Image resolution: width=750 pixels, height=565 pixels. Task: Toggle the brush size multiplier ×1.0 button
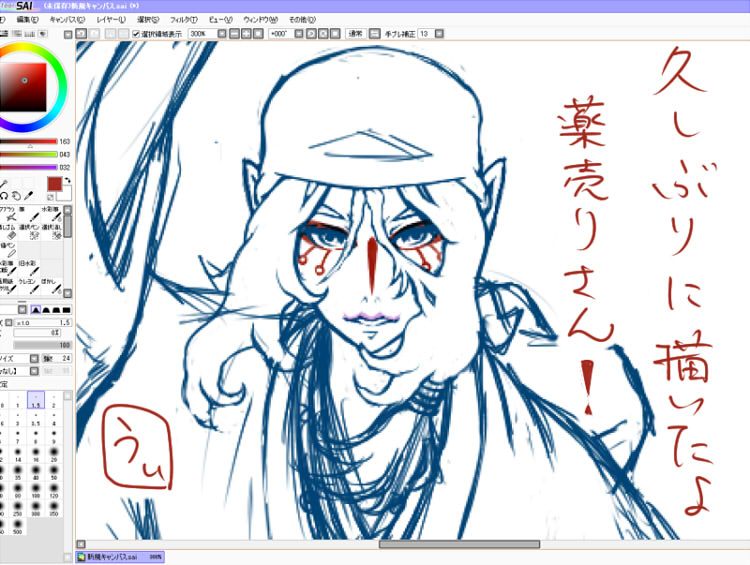(9, 323)
